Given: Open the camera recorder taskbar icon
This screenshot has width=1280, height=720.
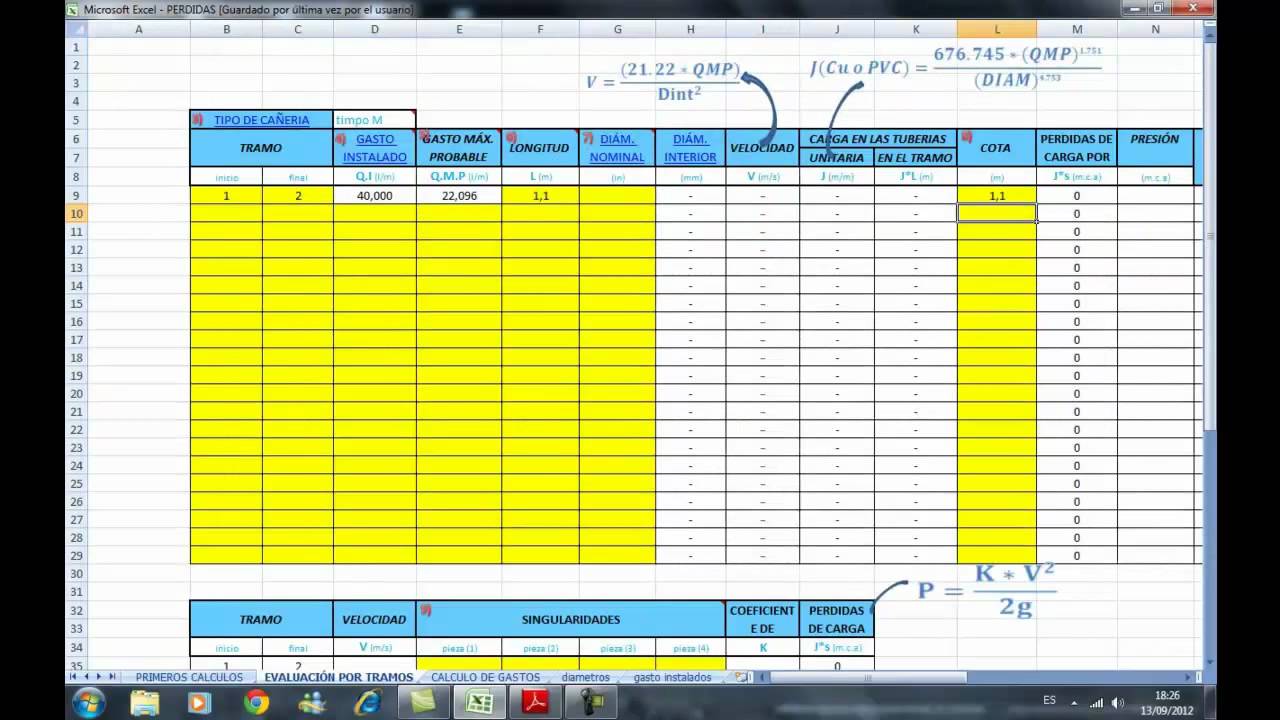Looking at the screenshot, I should (x=592, y=703).
